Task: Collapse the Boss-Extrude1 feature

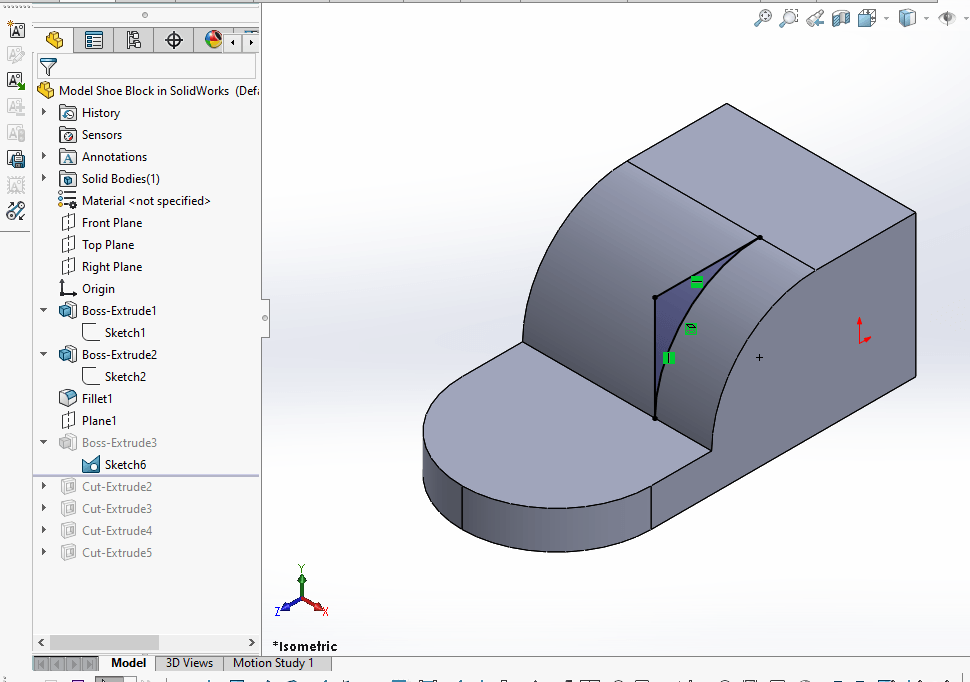Action: [x=44, y=311]
